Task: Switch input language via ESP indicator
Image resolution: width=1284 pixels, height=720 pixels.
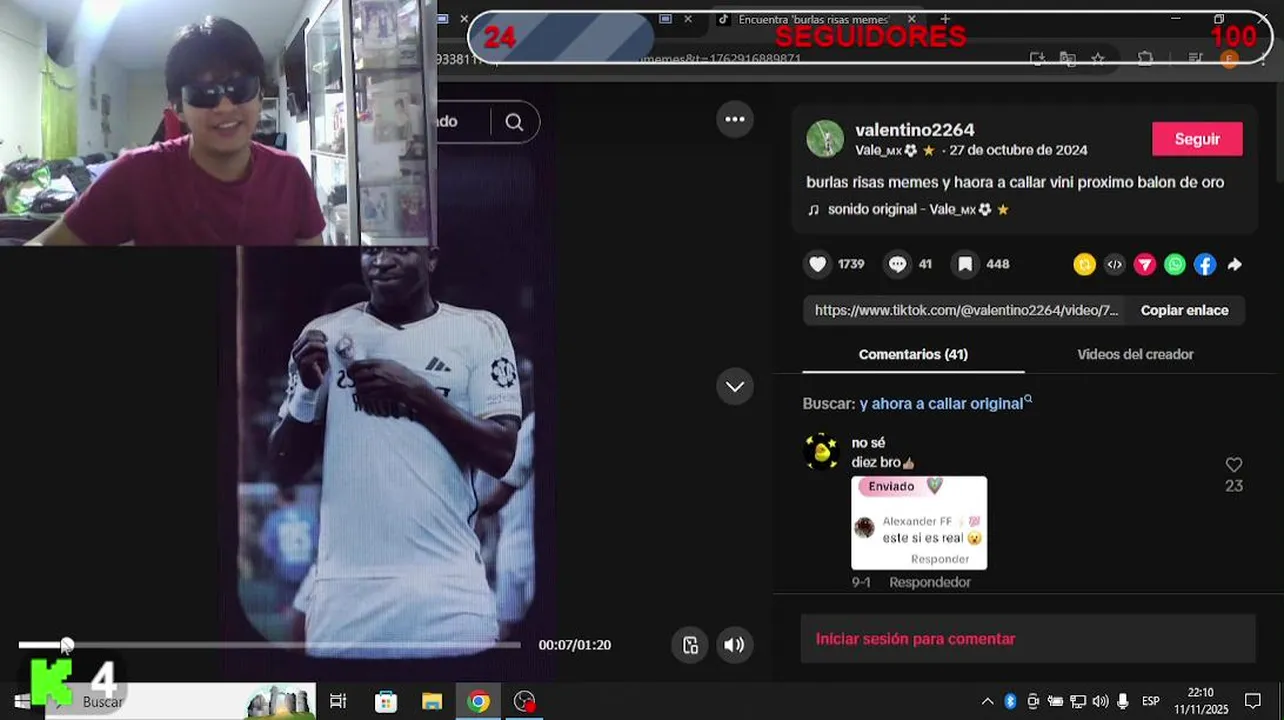Action: [x=1151, y=701]
